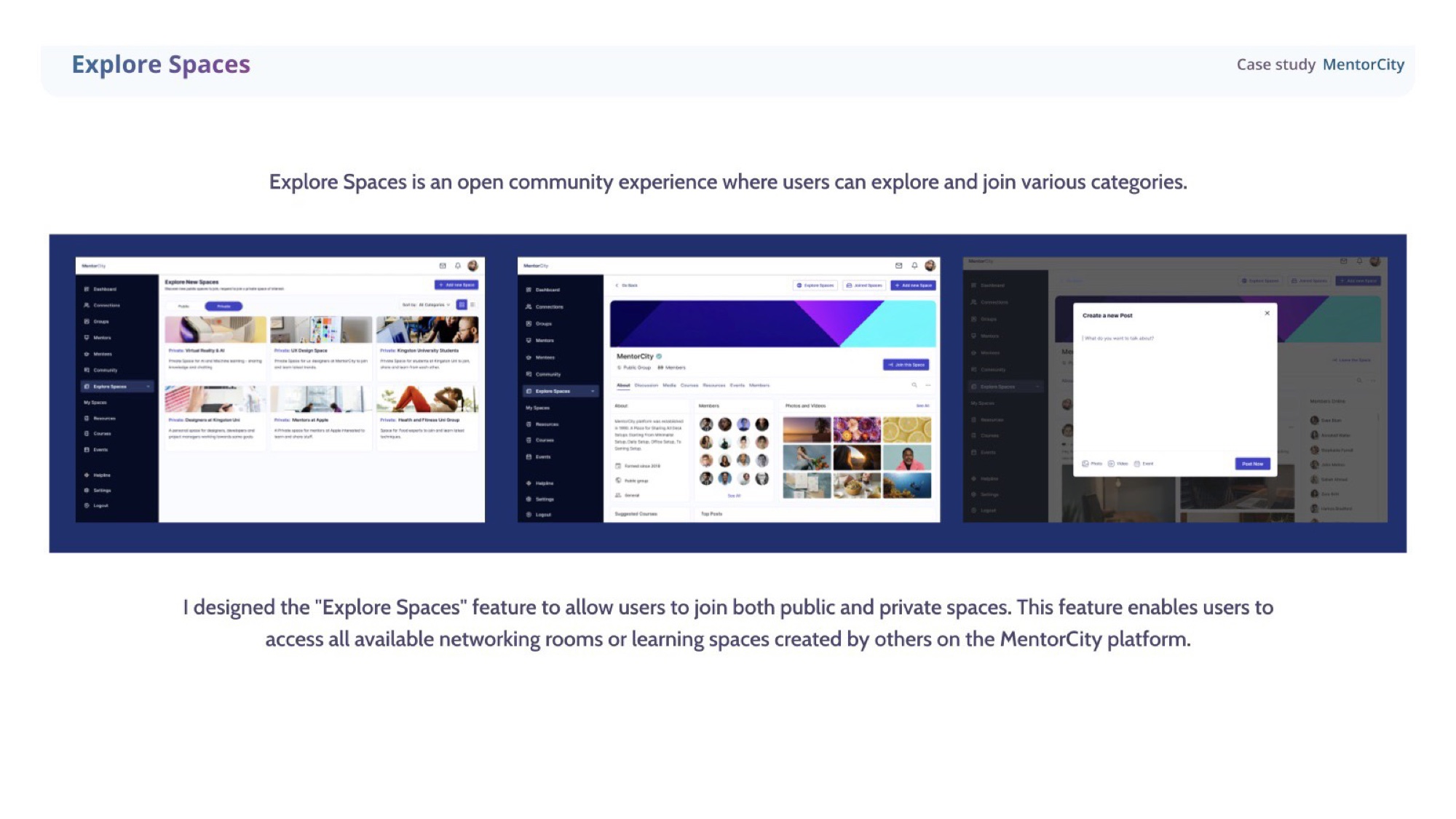Click Go Back link in space profile
The image size is (1456, 819).
(x=627, y=285)
